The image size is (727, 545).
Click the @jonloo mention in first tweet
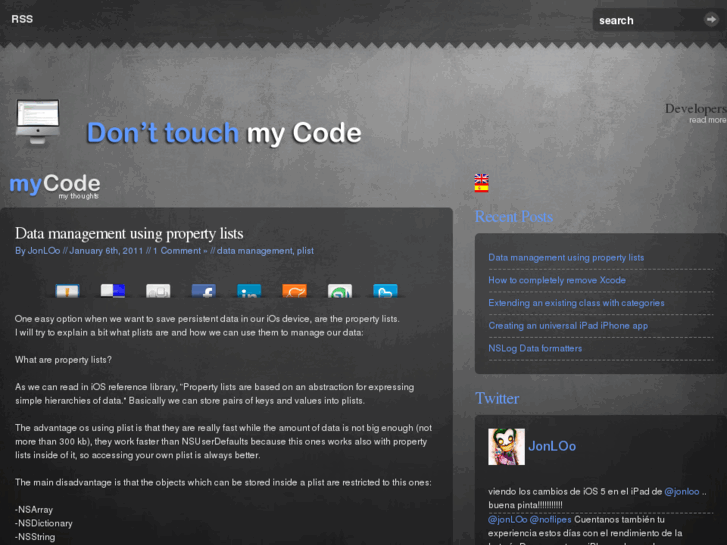pyautogui.click(x=682, y=492)
